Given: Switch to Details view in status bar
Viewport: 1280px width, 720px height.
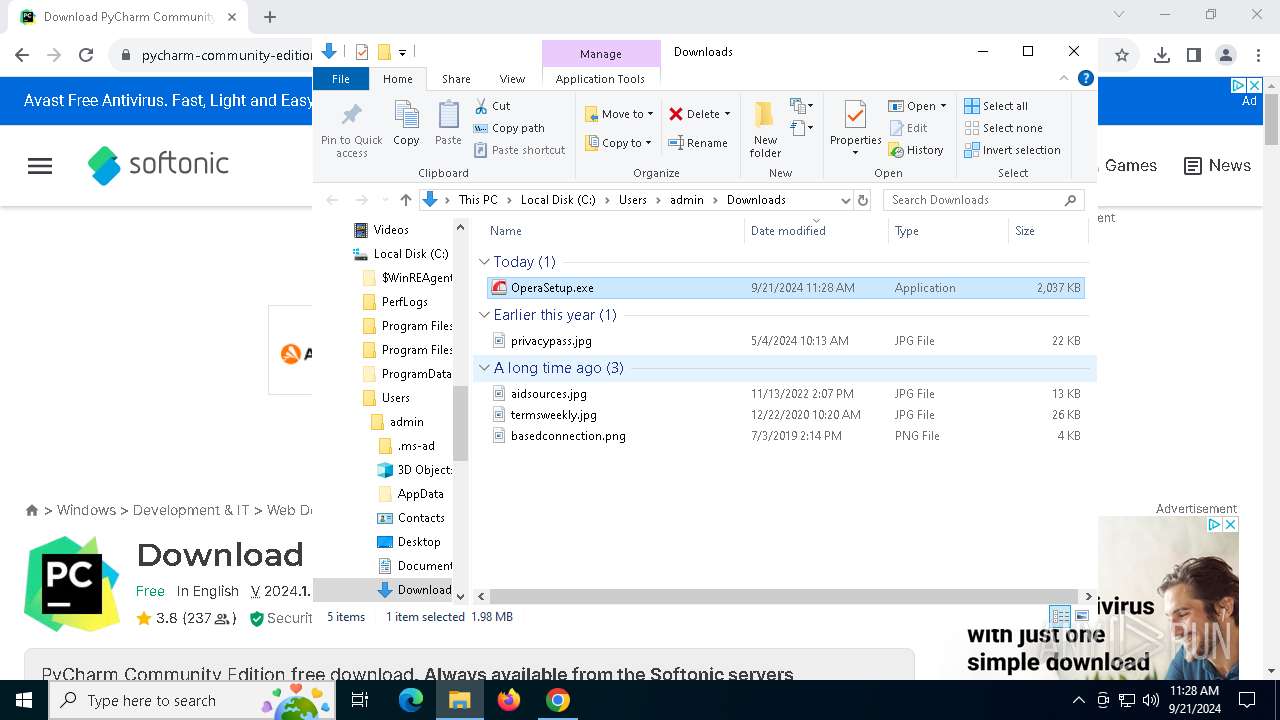Looking at the screenshot, I should coord(1059,616).
